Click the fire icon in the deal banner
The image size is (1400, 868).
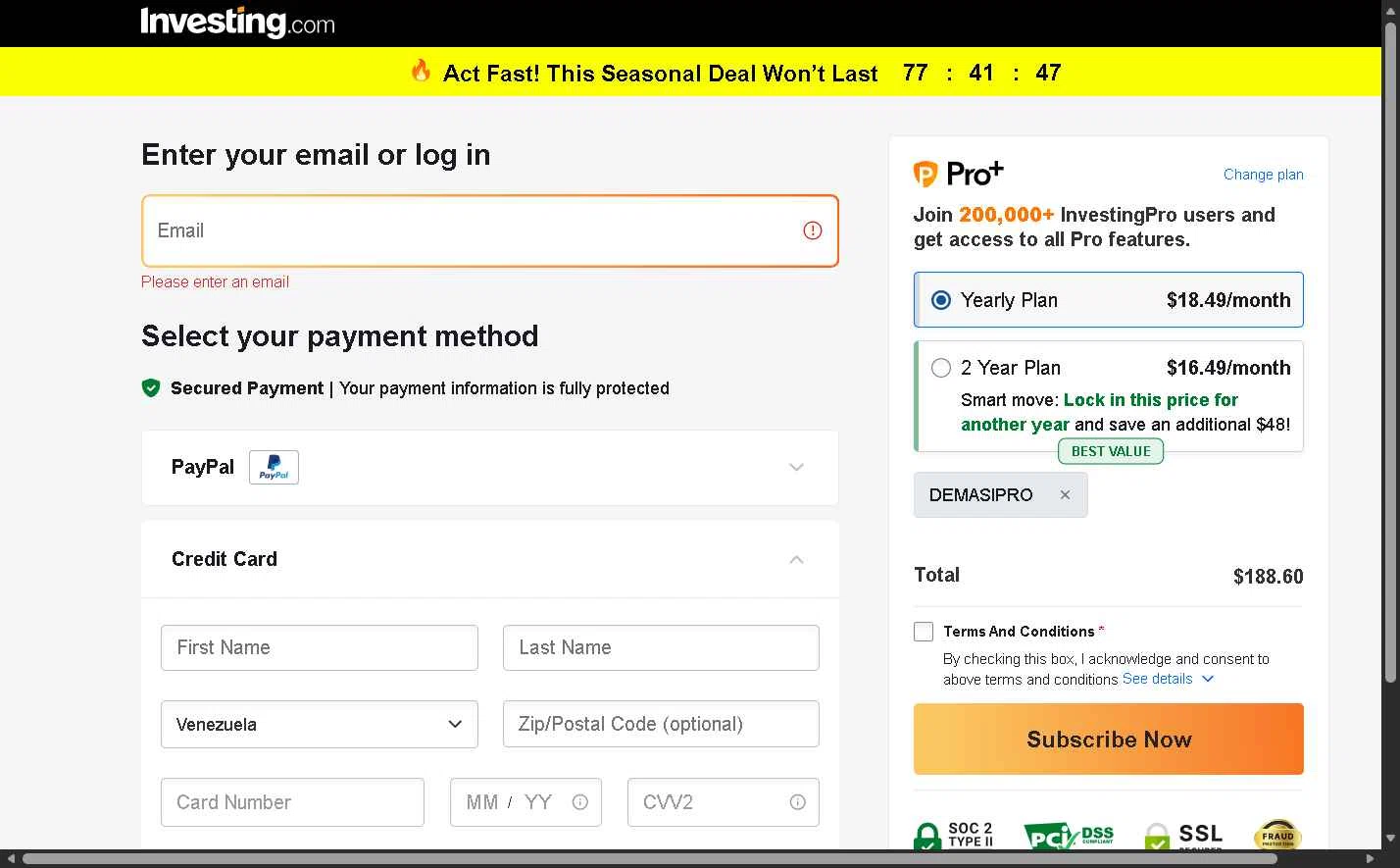[421, 71]
